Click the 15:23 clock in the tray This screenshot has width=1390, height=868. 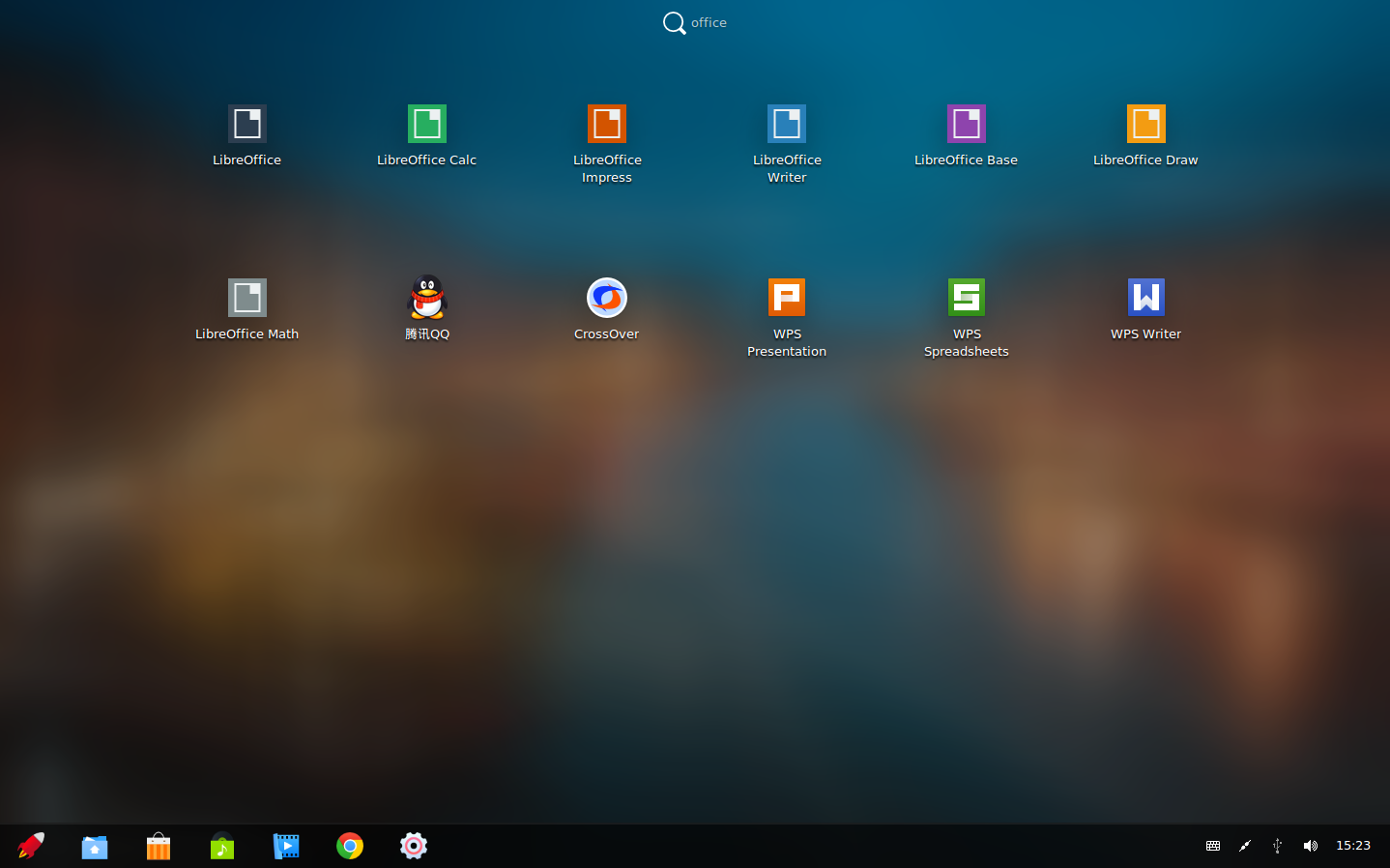(1353, 846)
